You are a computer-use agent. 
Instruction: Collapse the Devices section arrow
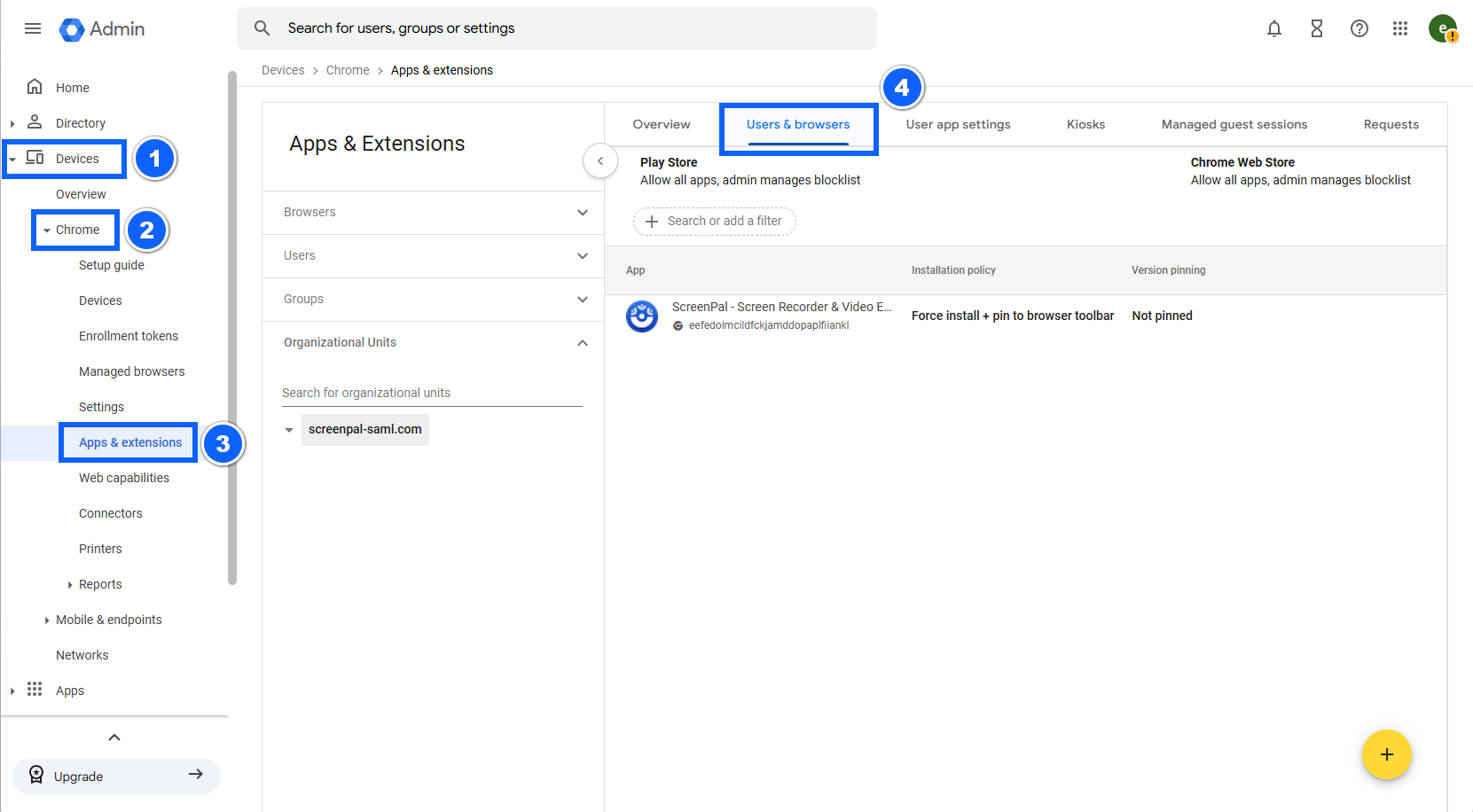[12, 160]
